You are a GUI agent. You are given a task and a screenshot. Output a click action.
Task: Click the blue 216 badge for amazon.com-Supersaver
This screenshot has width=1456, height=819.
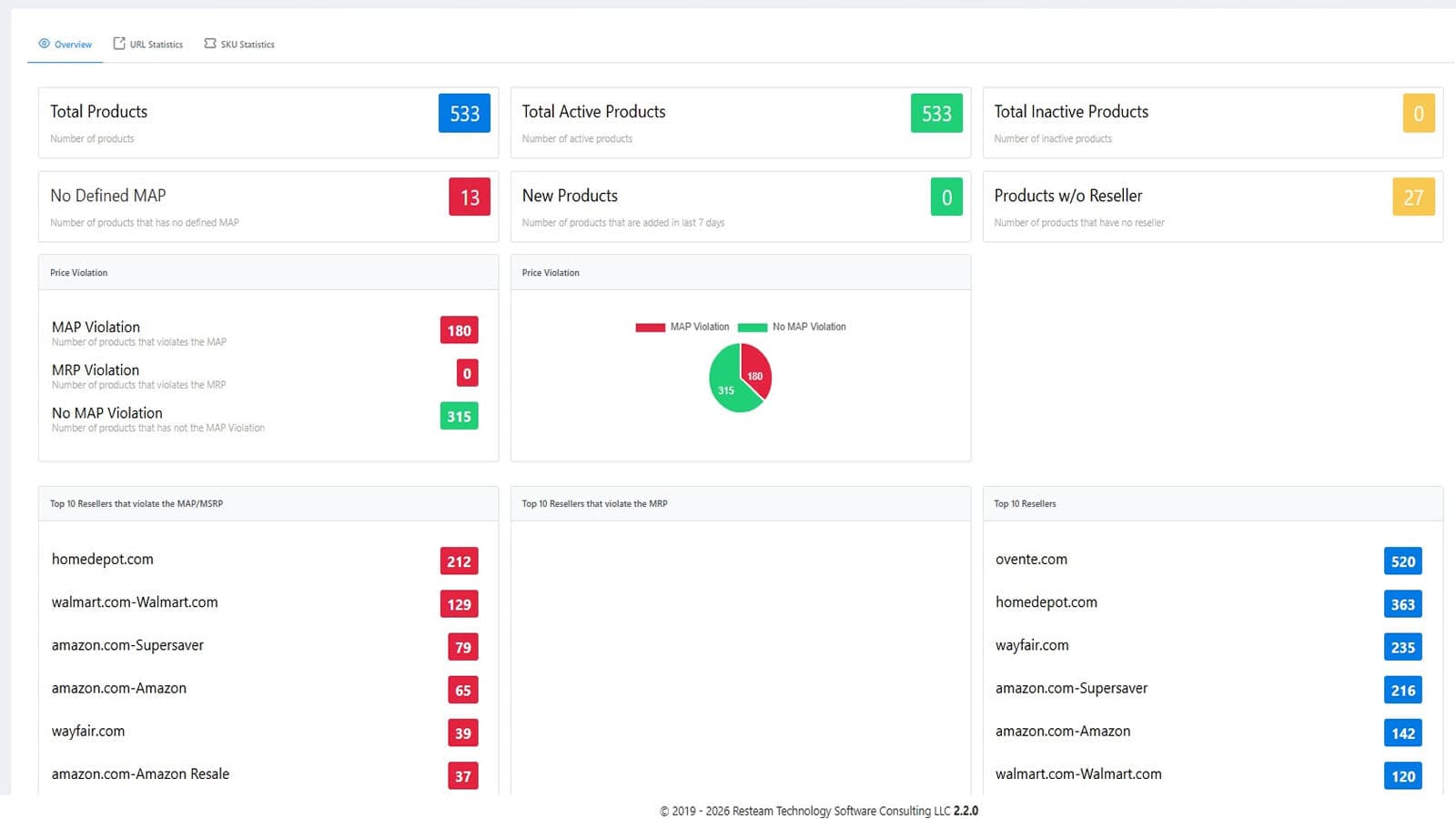coord(1402,690)
